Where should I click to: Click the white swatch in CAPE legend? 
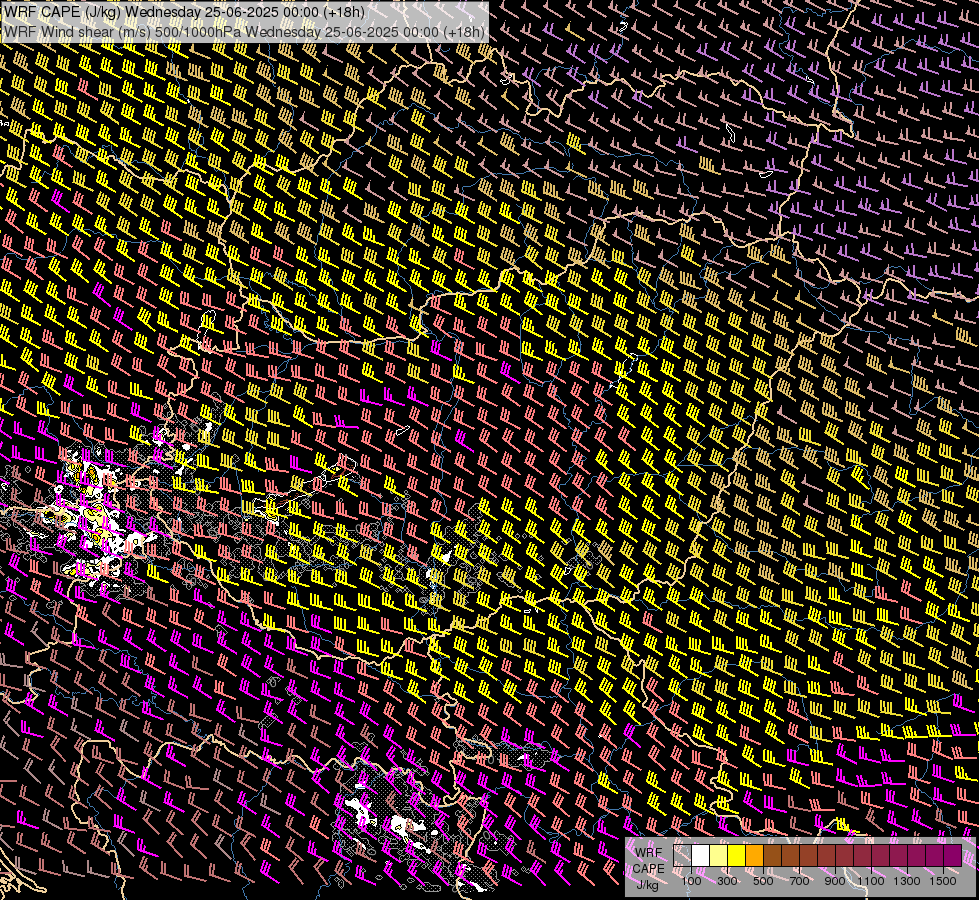pos(701,855)
